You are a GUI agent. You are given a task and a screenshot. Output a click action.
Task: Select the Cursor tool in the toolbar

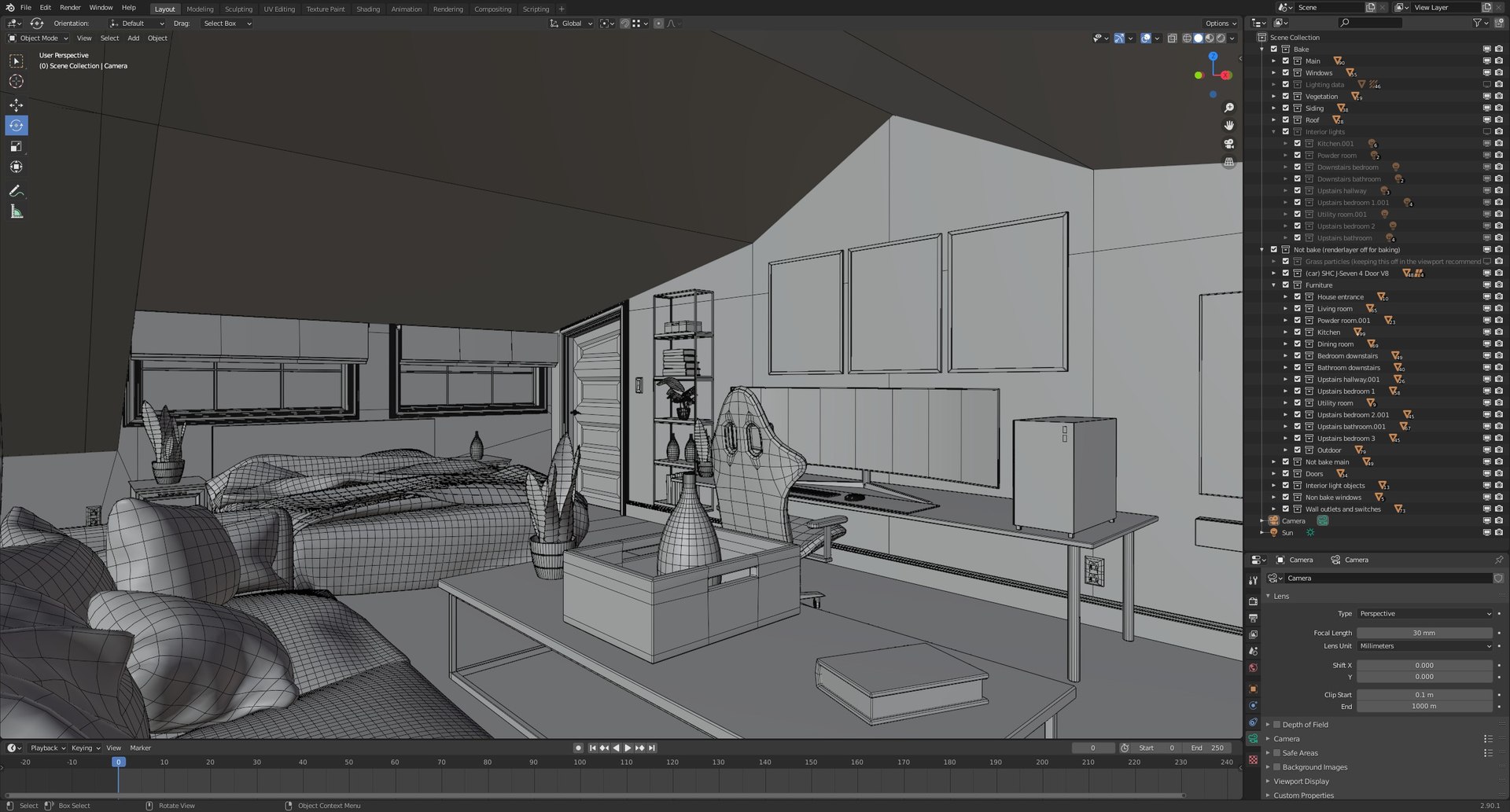point(16,82)
